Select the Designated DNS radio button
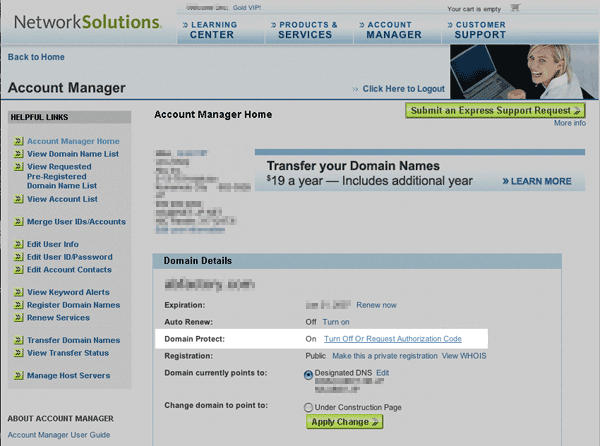Image resolution: width=600 pixels, height=446 pixels. click(x=308, y=373)
